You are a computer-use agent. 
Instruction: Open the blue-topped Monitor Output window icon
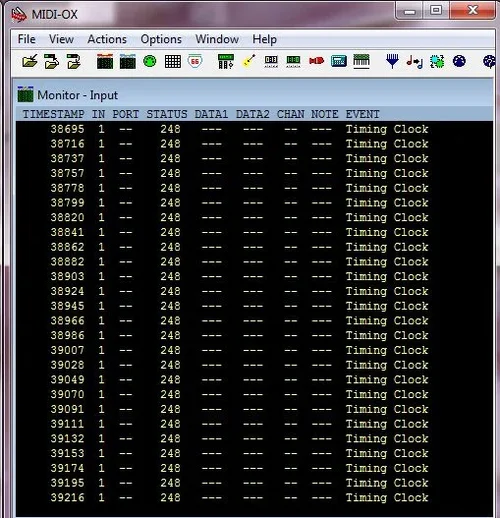tap(128, 61)
